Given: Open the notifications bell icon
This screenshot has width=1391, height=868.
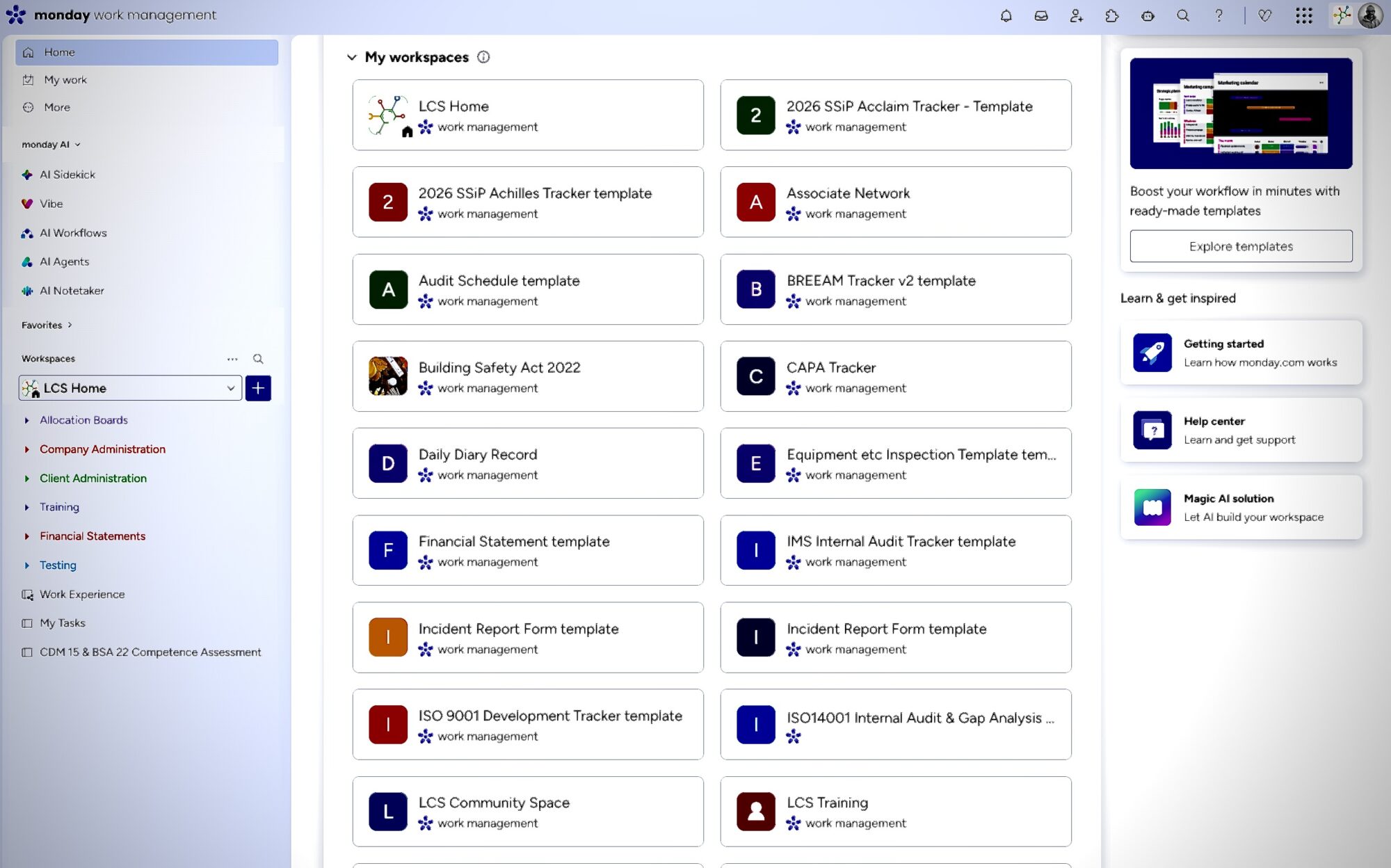Looking at the screenshot, I should [x=1006, y=15].
